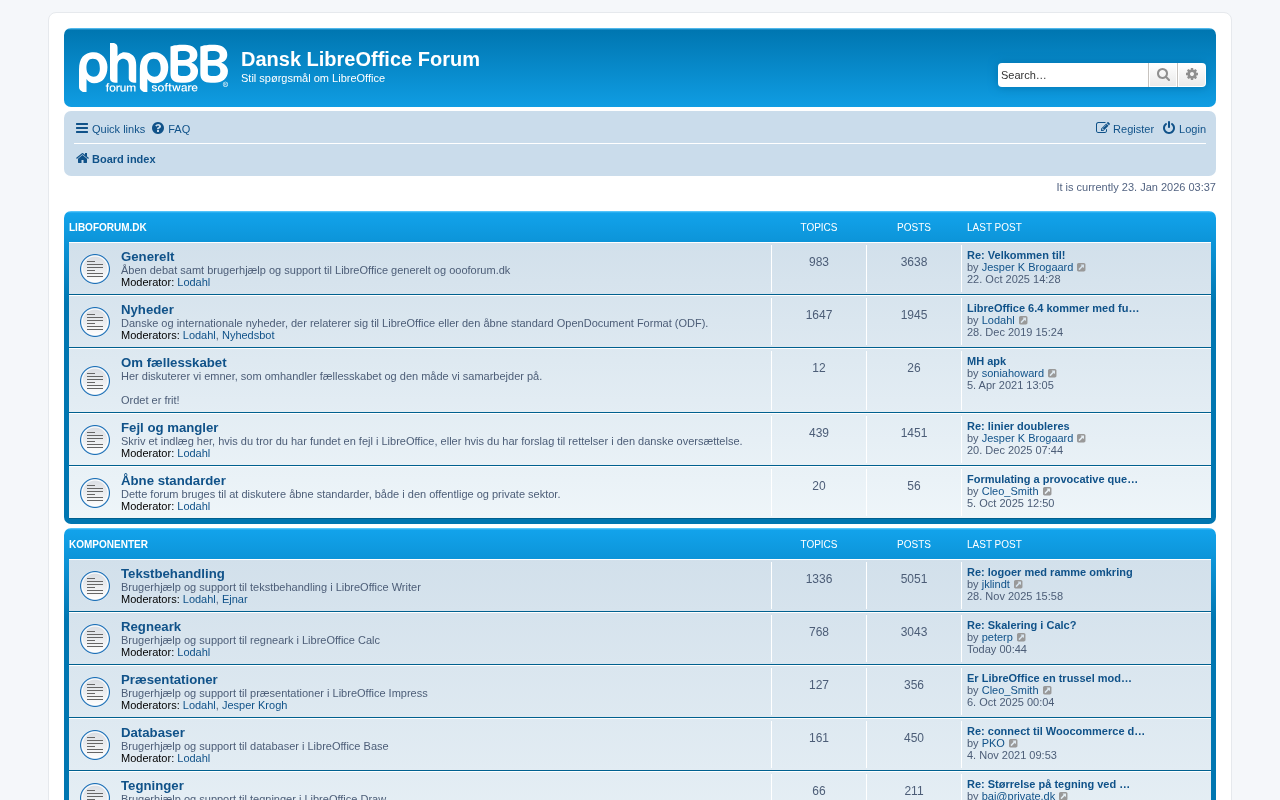
Task: Open the Generelt forum
Action: [x=148, y=256]
